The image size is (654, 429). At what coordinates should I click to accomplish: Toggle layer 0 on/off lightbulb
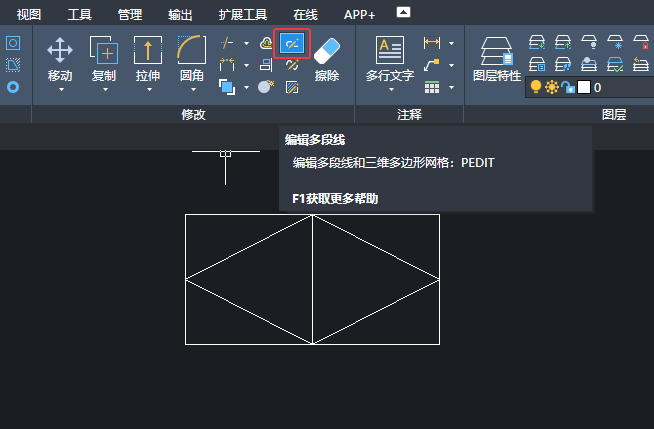click(x=536, y=87)
